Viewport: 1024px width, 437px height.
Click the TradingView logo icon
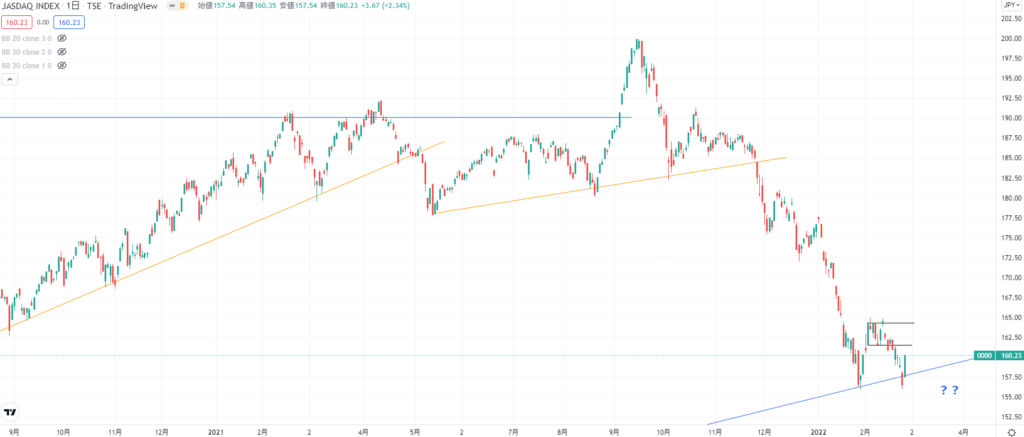[x=10, y=413]
